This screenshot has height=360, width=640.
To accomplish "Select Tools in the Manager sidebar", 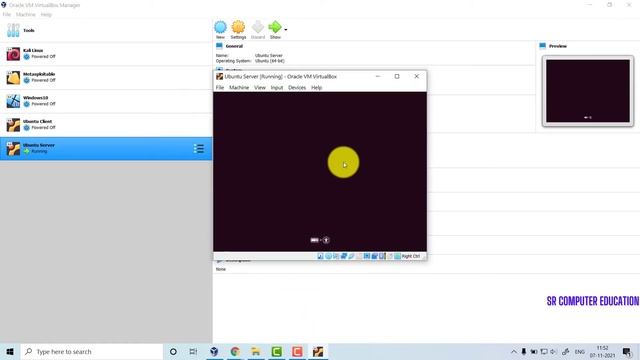I will [106, 30].
